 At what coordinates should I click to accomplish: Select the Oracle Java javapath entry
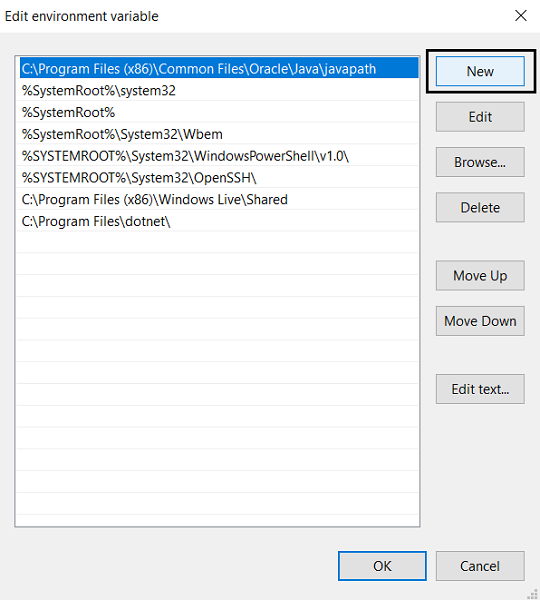point(219,68)
